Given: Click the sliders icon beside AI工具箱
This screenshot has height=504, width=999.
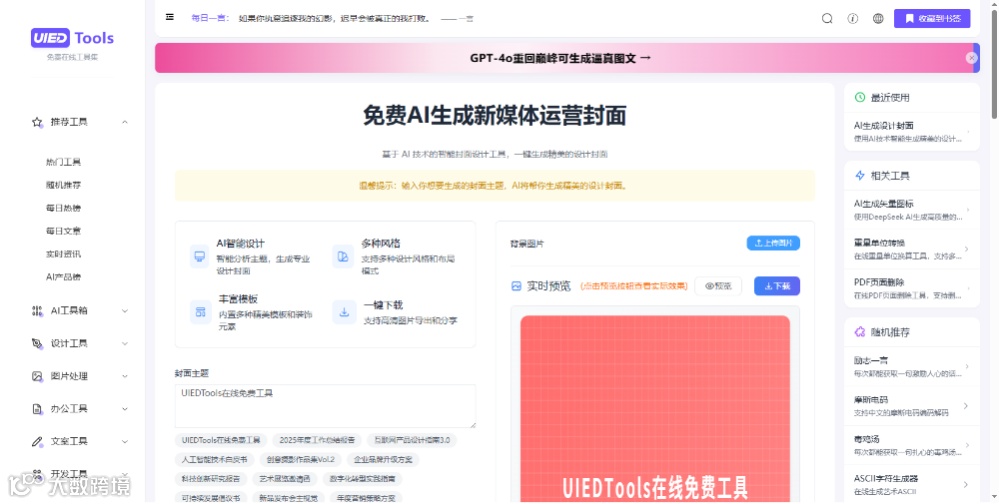Looking at the screenshot, I should pos(37,310).
